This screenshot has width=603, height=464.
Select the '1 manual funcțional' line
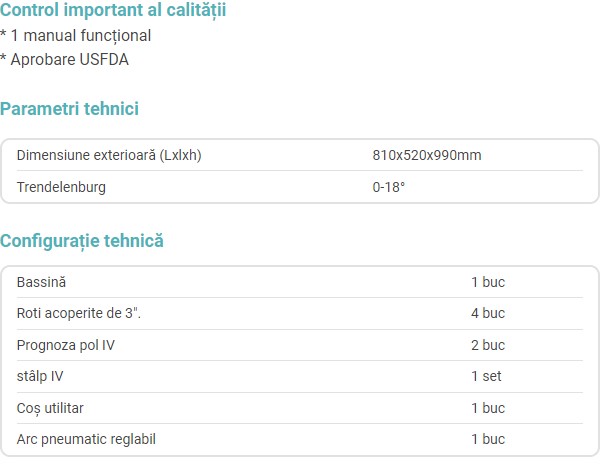point(76,36)
